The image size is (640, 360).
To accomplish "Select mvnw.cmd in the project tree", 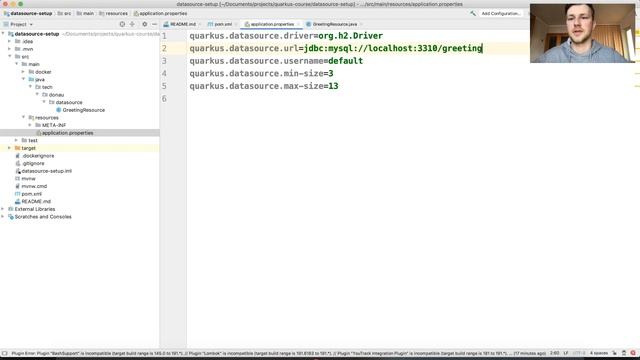I will (x=34, y=186).
